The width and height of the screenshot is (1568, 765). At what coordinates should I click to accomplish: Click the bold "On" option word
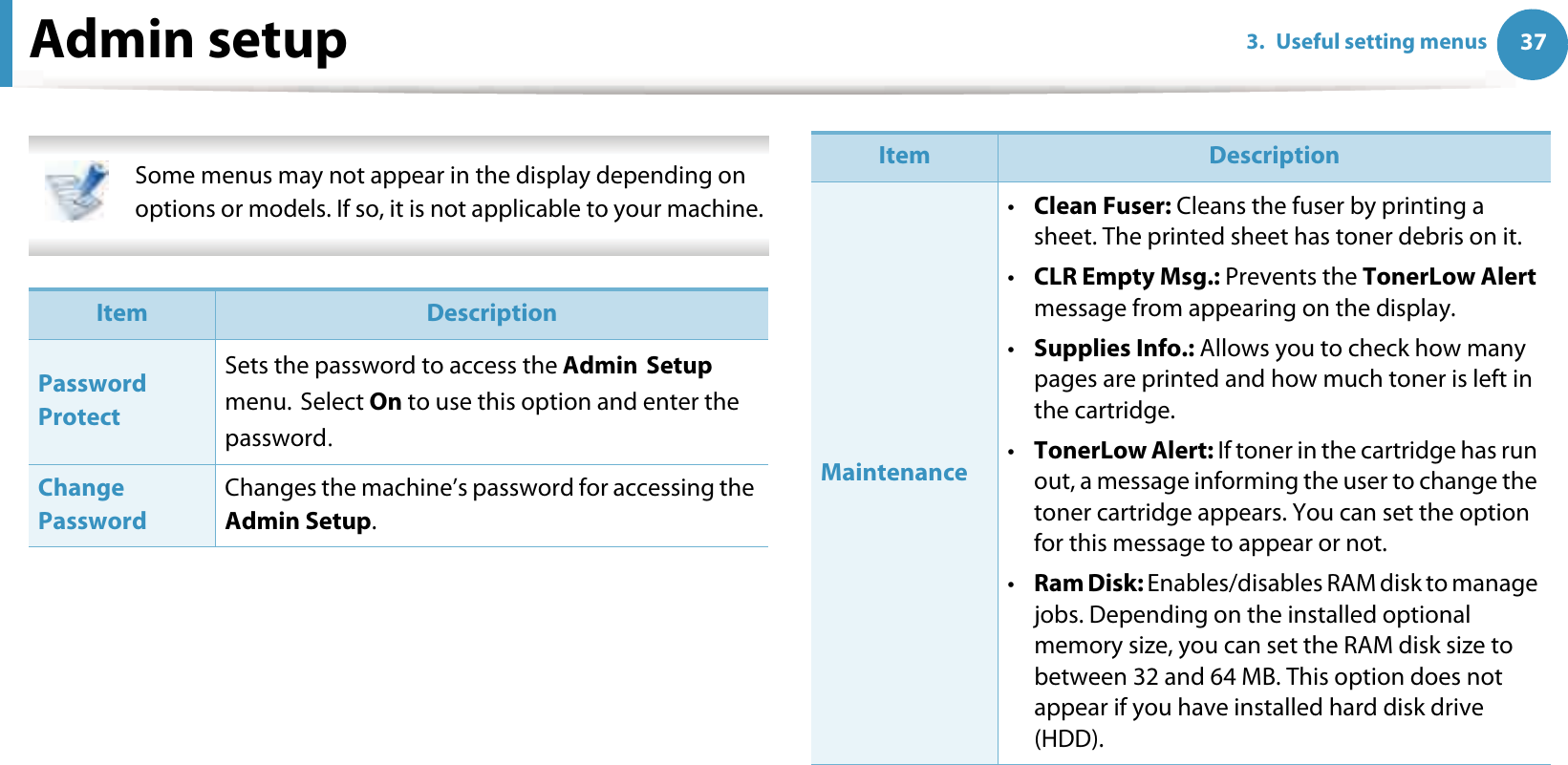coord(385,402)
